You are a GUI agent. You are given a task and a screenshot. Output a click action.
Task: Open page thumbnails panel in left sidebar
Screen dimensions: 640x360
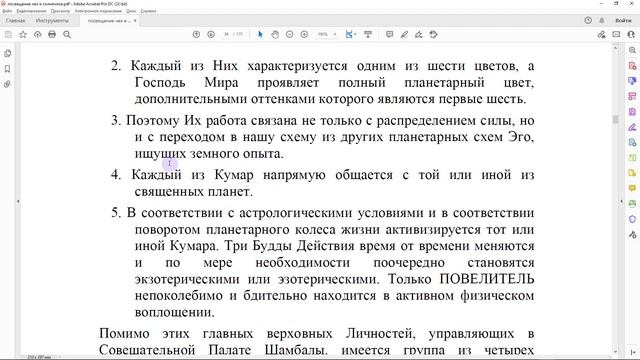[7, 53]
